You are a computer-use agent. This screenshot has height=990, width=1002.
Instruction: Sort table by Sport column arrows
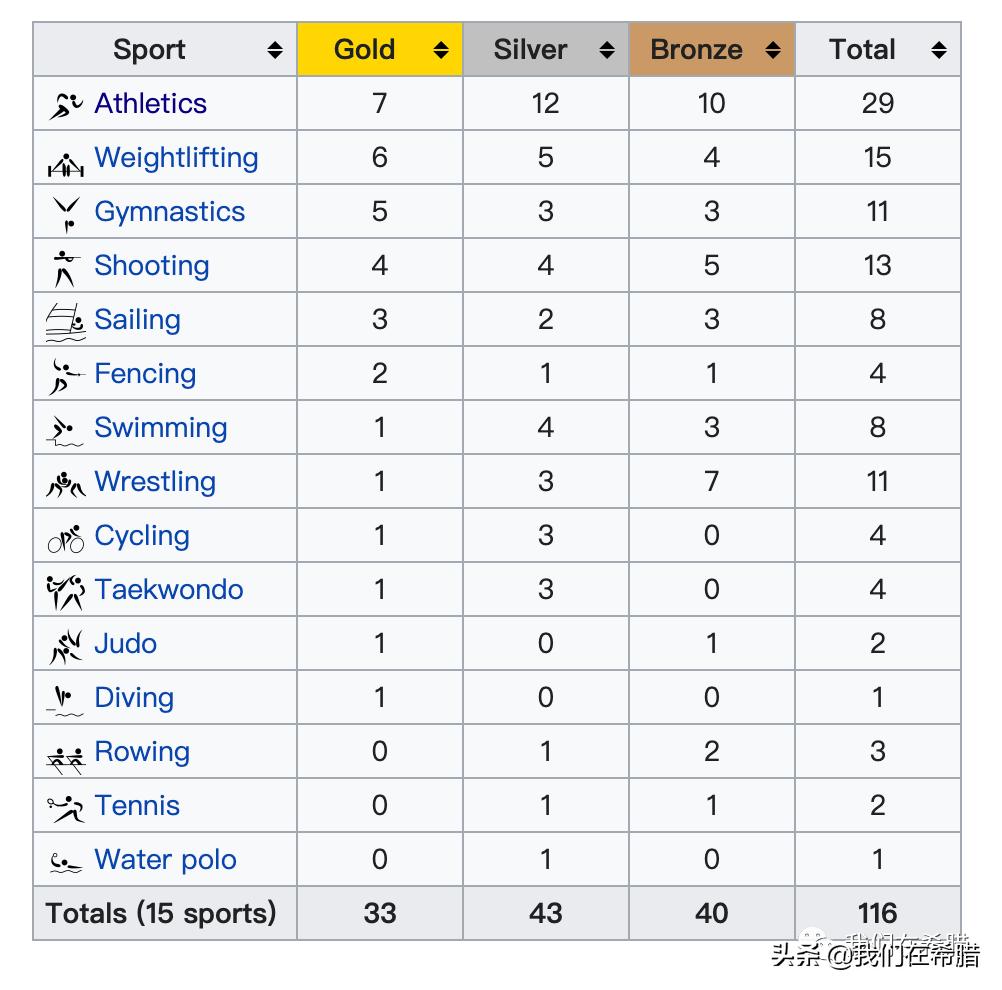tap(275, 50)
